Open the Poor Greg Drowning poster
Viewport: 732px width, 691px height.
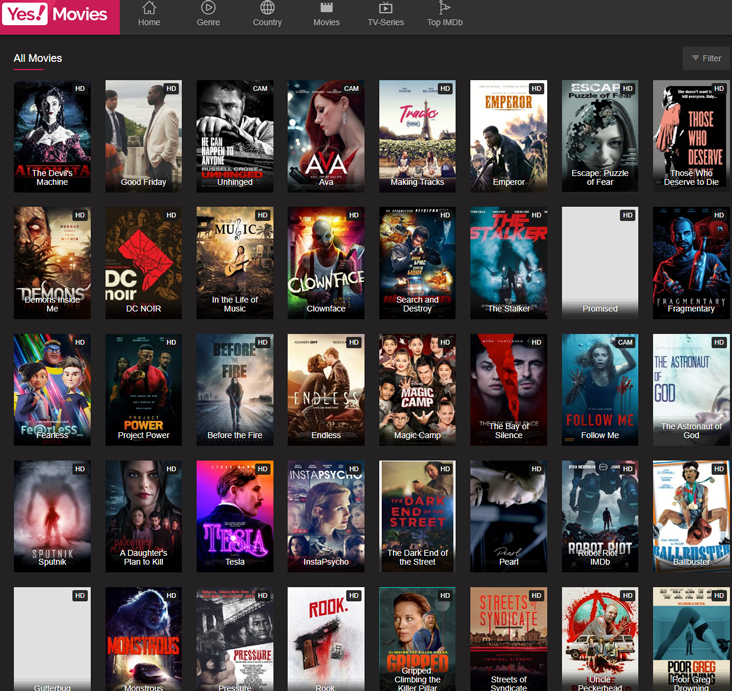(x=691, y=639)
